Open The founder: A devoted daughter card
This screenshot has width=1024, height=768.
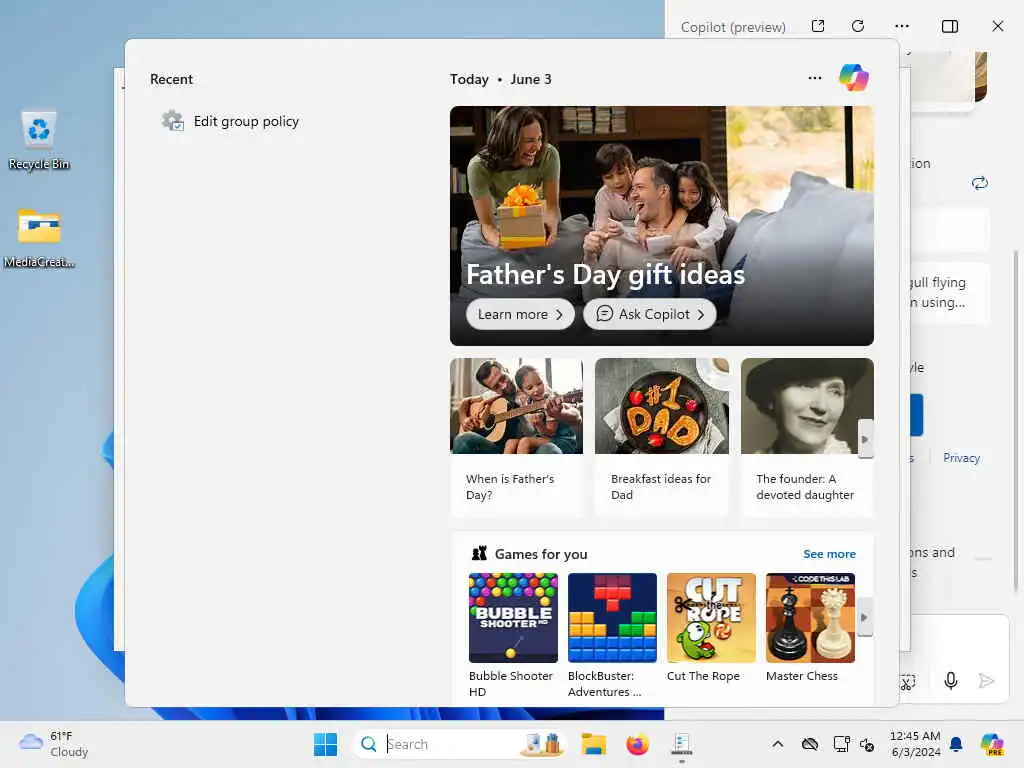click(807, 437)
